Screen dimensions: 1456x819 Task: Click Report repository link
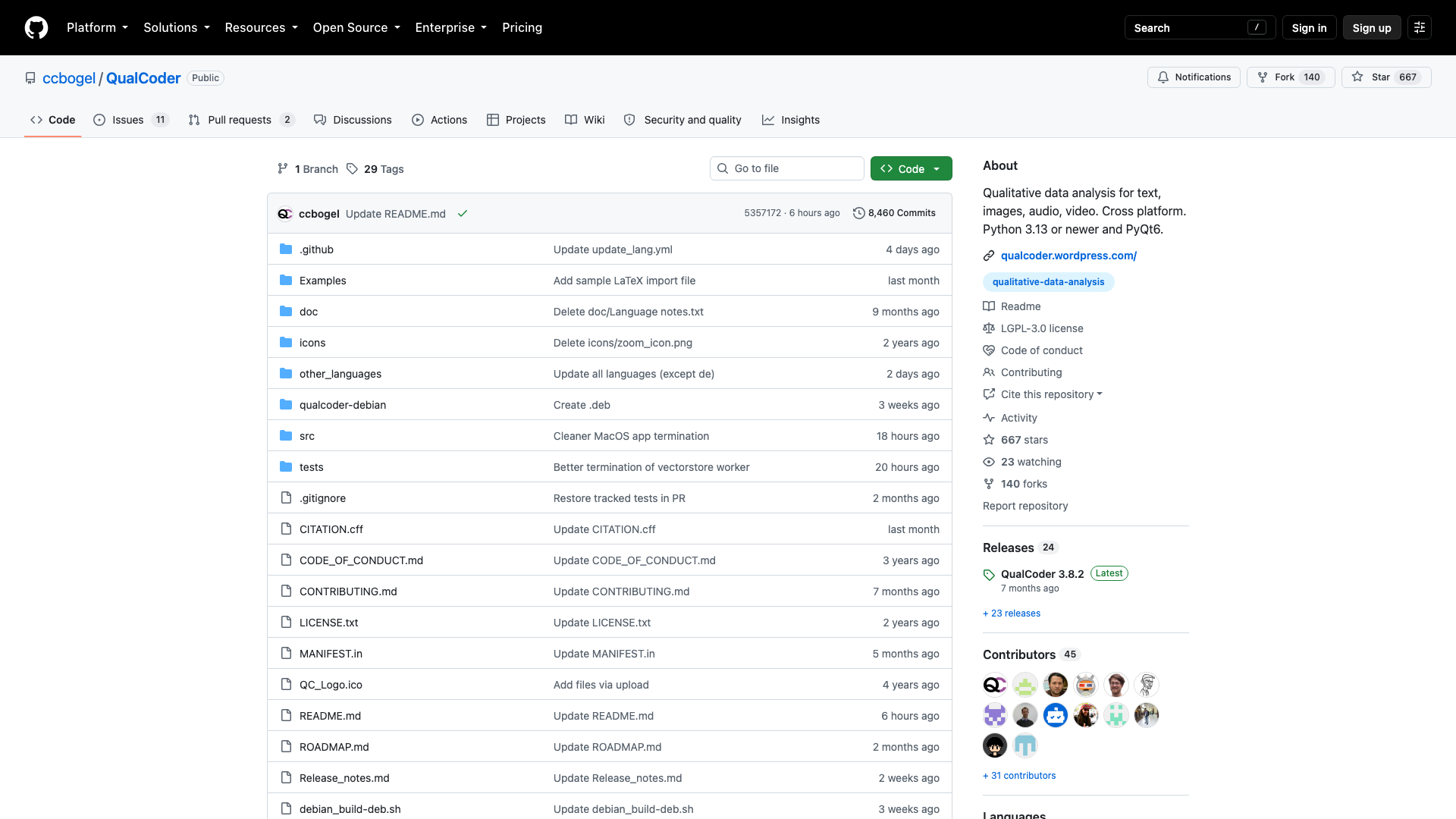[x=1025, y=506]
